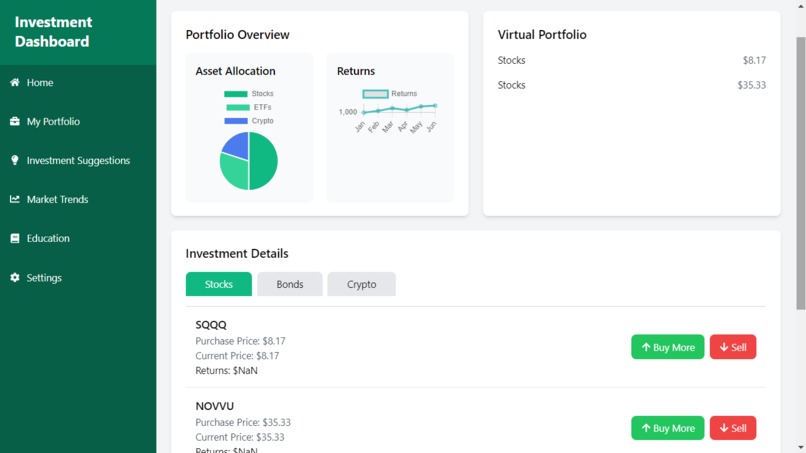Click the Market Trends chart icon

tap(14, 199)
